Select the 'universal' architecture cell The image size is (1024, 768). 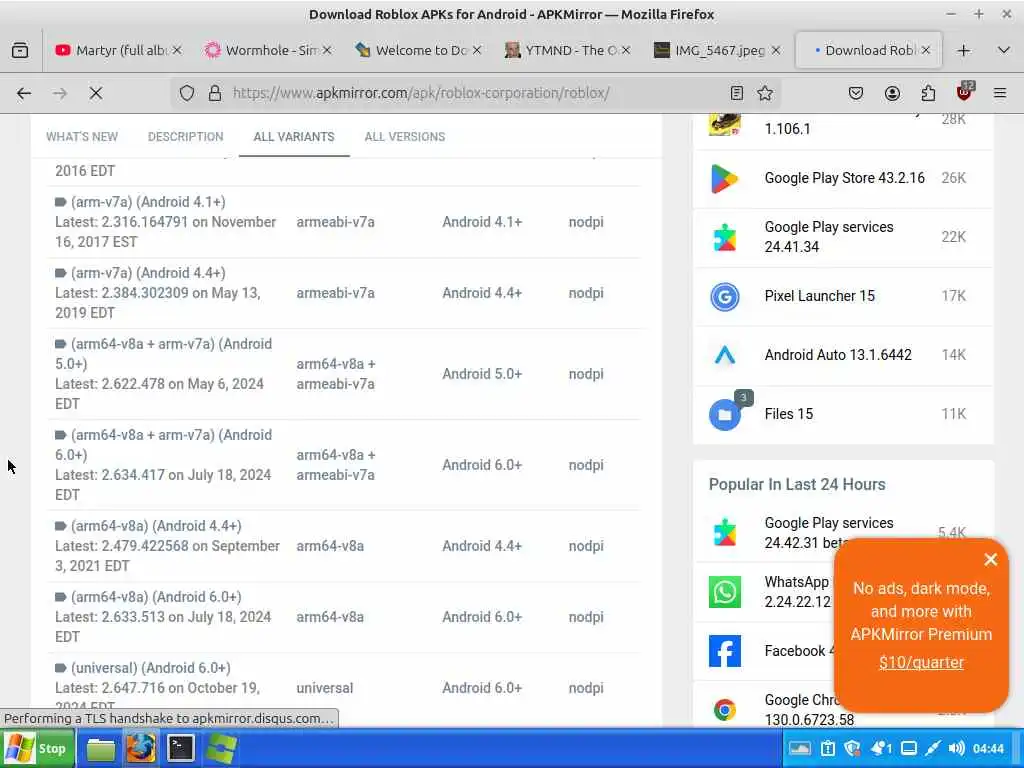tap(325, 688)
